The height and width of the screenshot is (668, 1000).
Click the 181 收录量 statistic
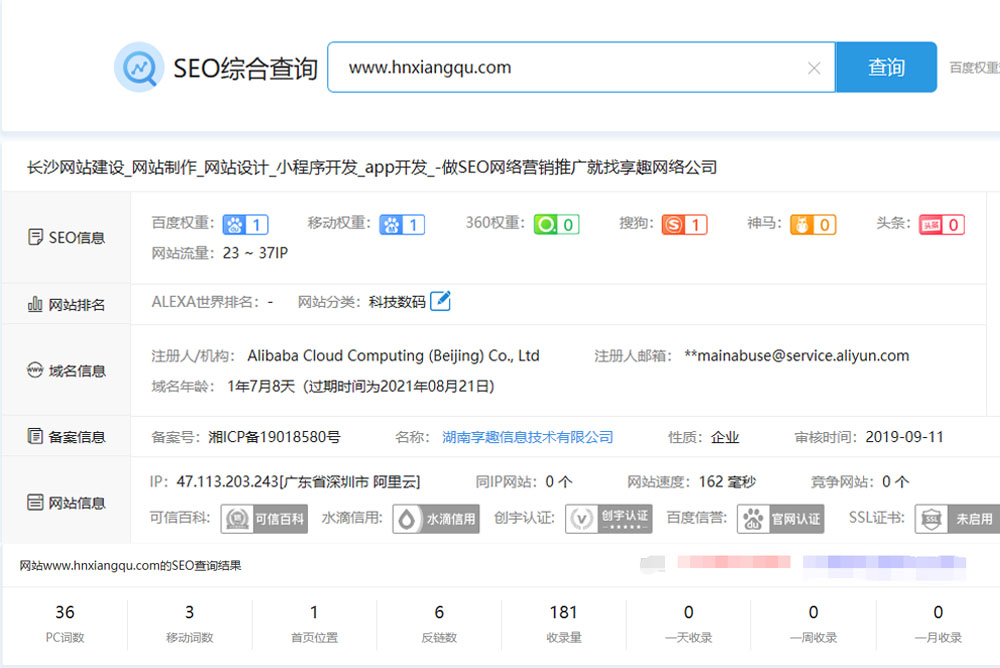pos(564,623)
